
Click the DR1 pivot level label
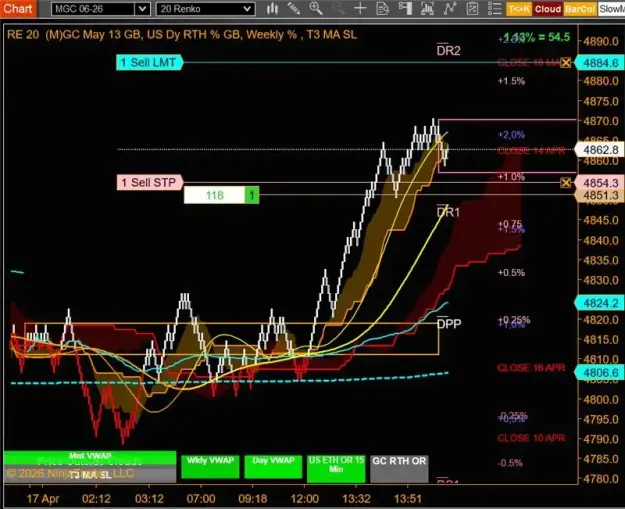[448, 212]
